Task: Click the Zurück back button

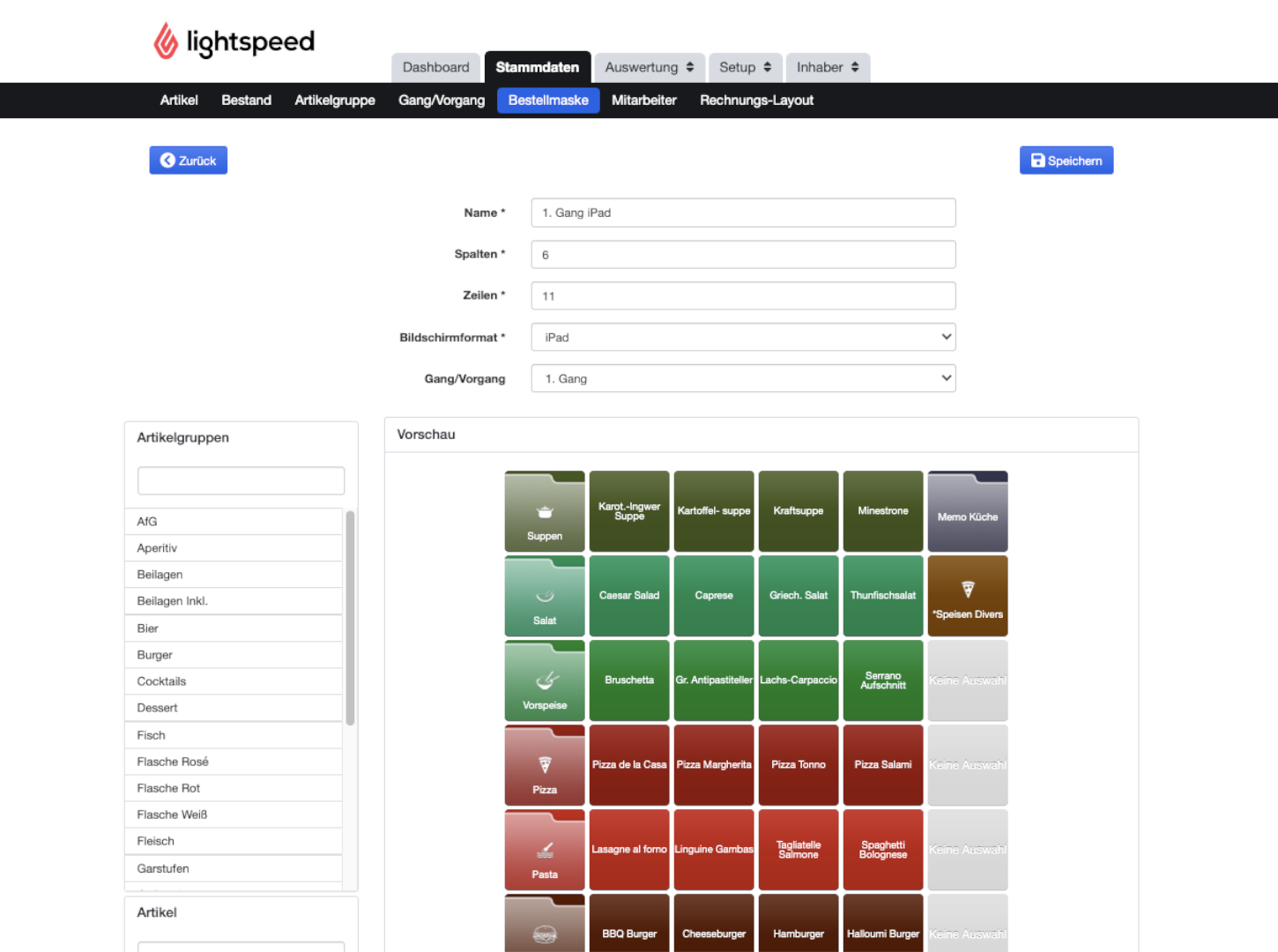Action: click(189, 160)
